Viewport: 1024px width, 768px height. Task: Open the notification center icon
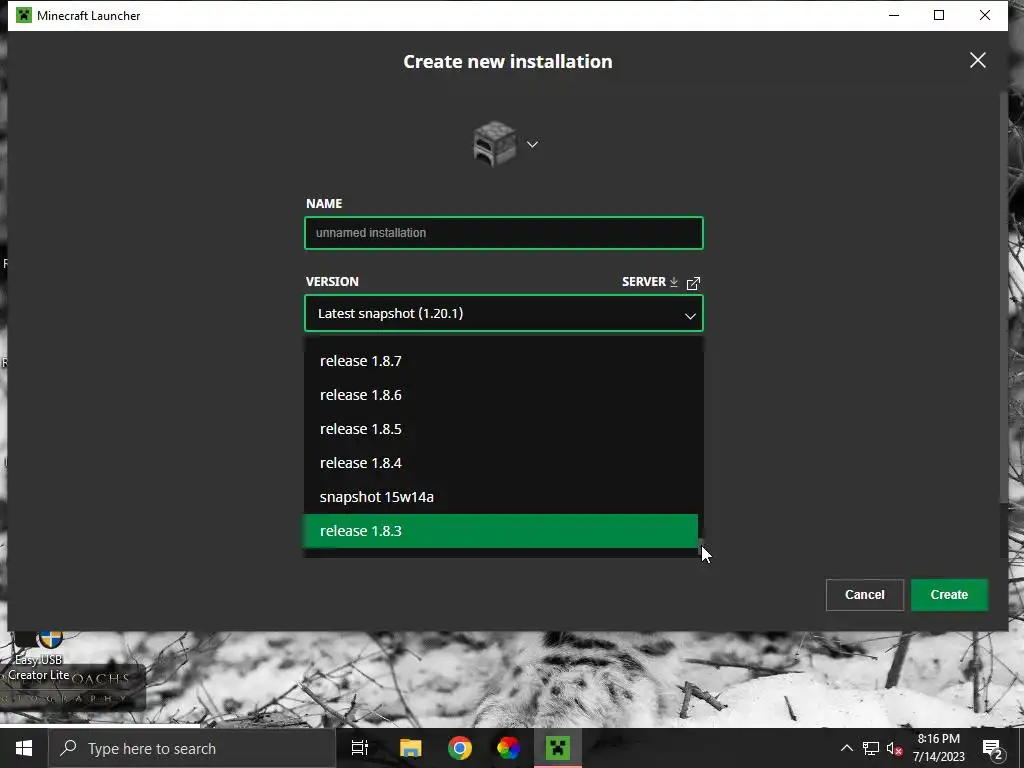pyautogui.click(x=993, y=748)
